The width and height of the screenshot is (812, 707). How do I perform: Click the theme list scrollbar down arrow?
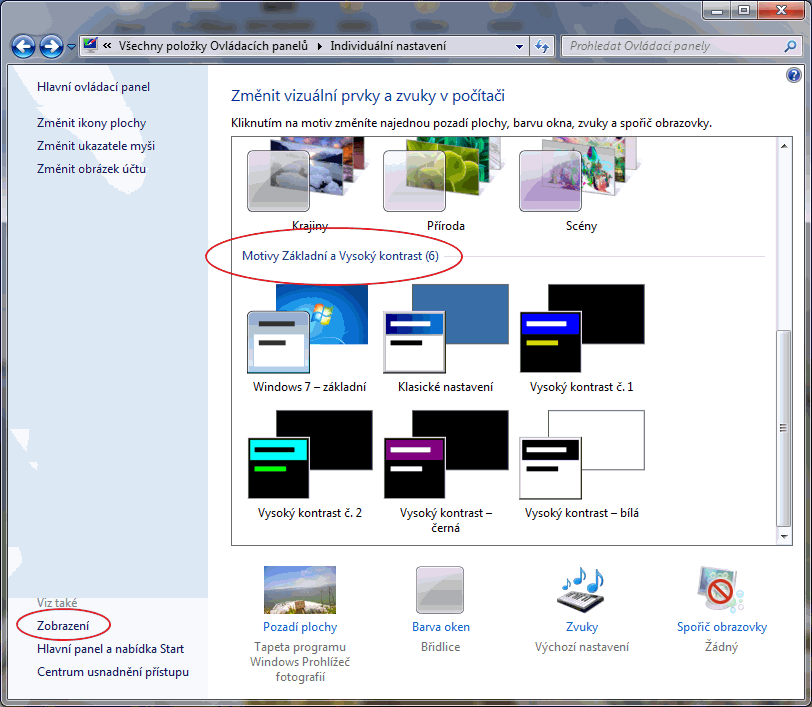tap(784, 537)
